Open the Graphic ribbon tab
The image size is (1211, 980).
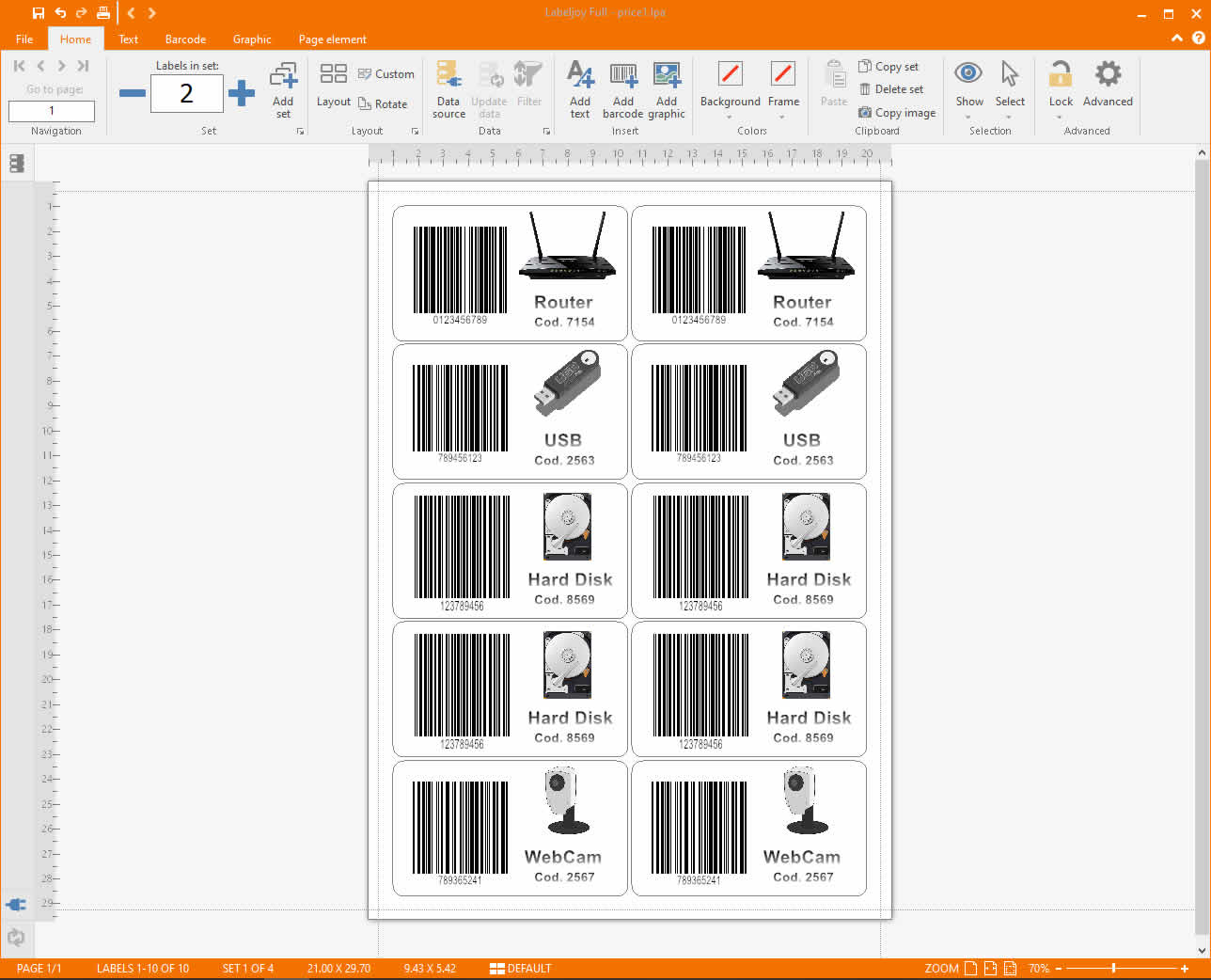[252, 40]
